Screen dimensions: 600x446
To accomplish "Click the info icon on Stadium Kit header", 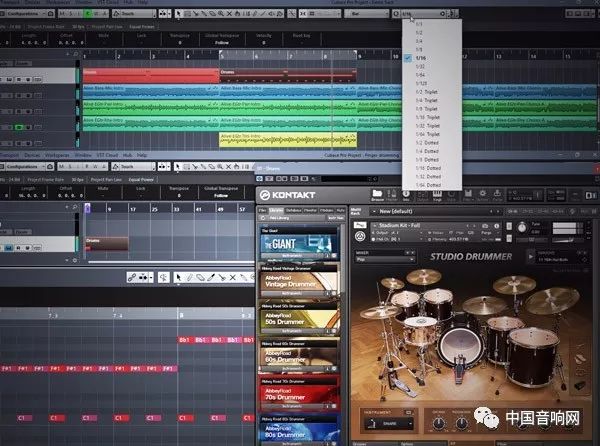I will [497, 226].
